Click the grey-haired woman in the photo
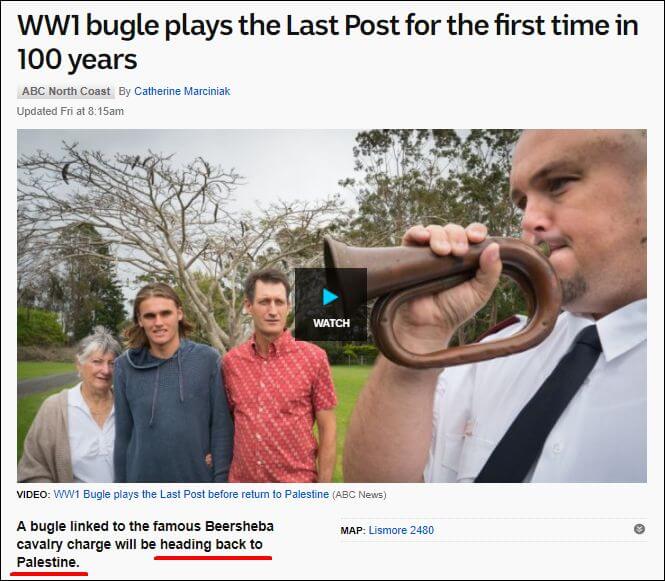This screenshot has width=665, height=581. click(x=72, y=407)
